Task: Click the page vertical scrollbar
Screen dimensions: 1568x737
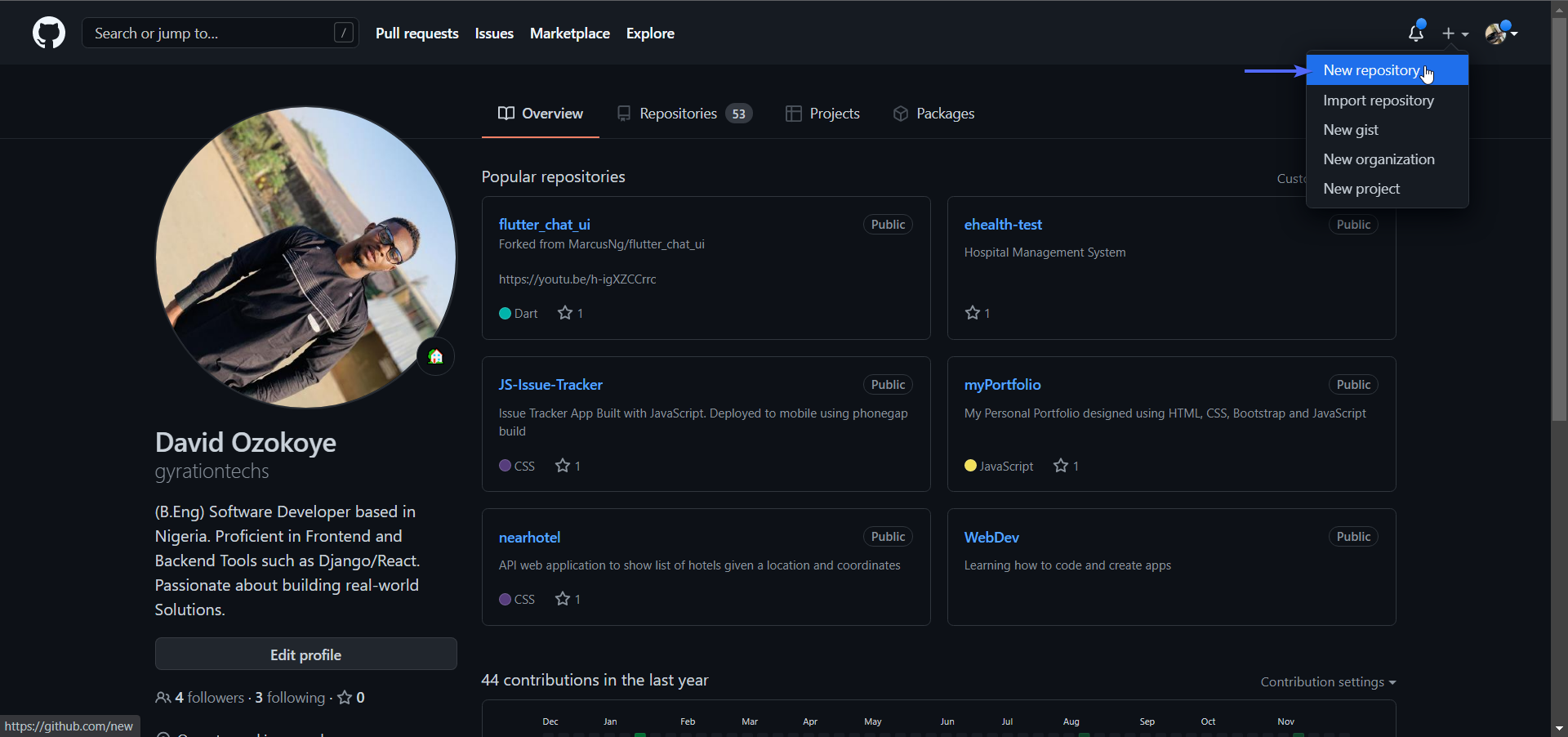Action: click(1559, 219)
